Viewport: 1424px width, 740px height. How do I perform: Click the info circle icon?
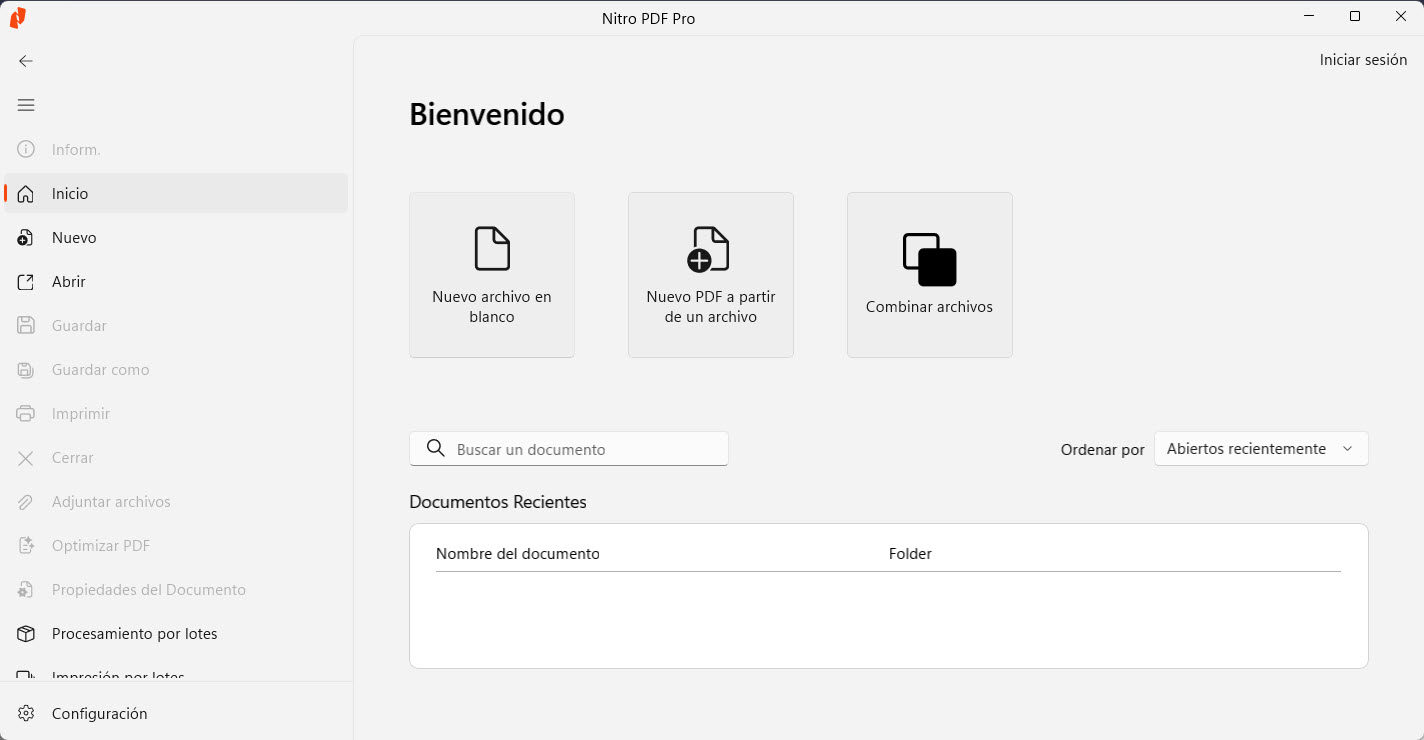(x=26, y=150)
